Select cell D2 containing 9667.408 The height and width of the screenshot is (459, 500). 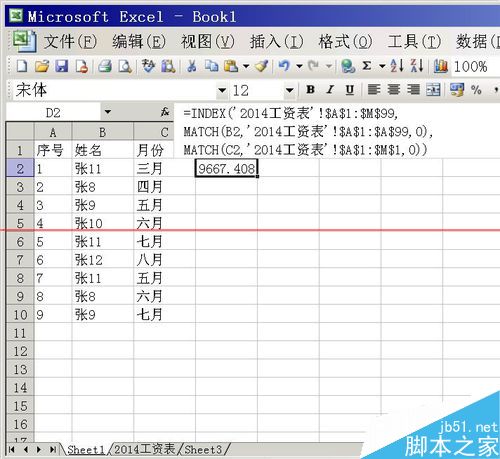[226, 168]
